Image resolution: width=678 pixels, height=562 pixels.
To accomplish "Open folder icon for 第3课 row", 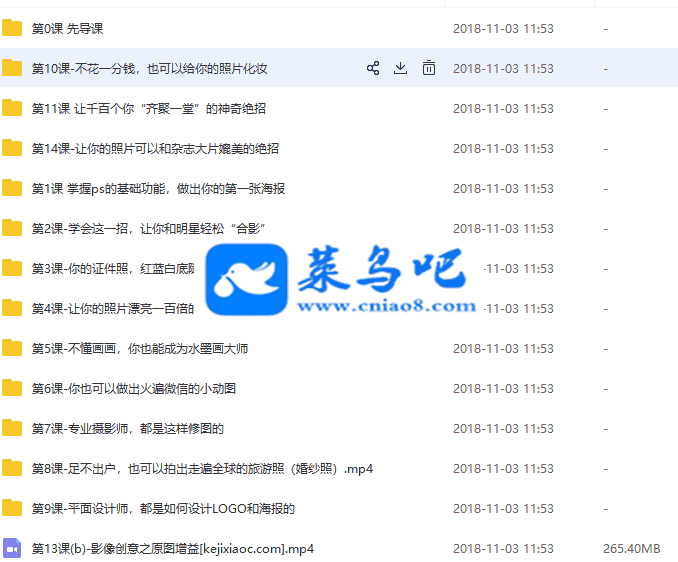I will (12, 268).
